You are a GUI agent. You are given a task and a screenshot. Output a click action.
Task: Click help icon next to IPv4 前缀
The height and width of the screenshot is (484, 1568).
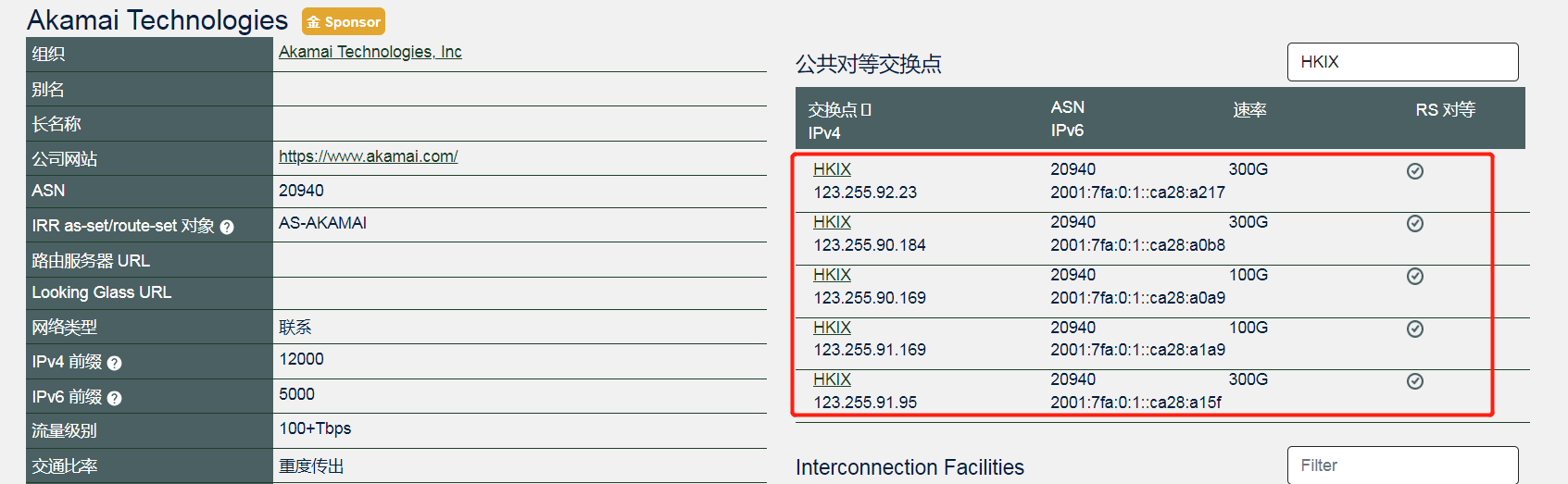point(114,363)
